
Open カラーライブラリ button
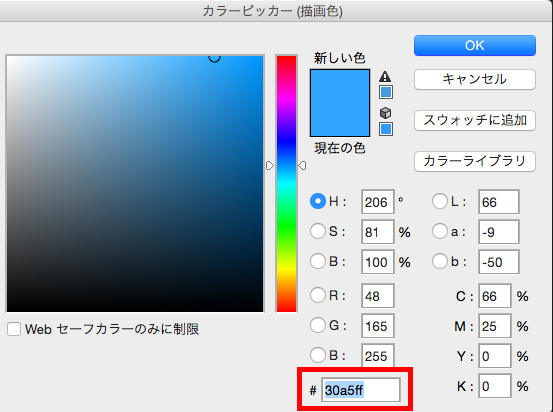[x=475, y=161]
